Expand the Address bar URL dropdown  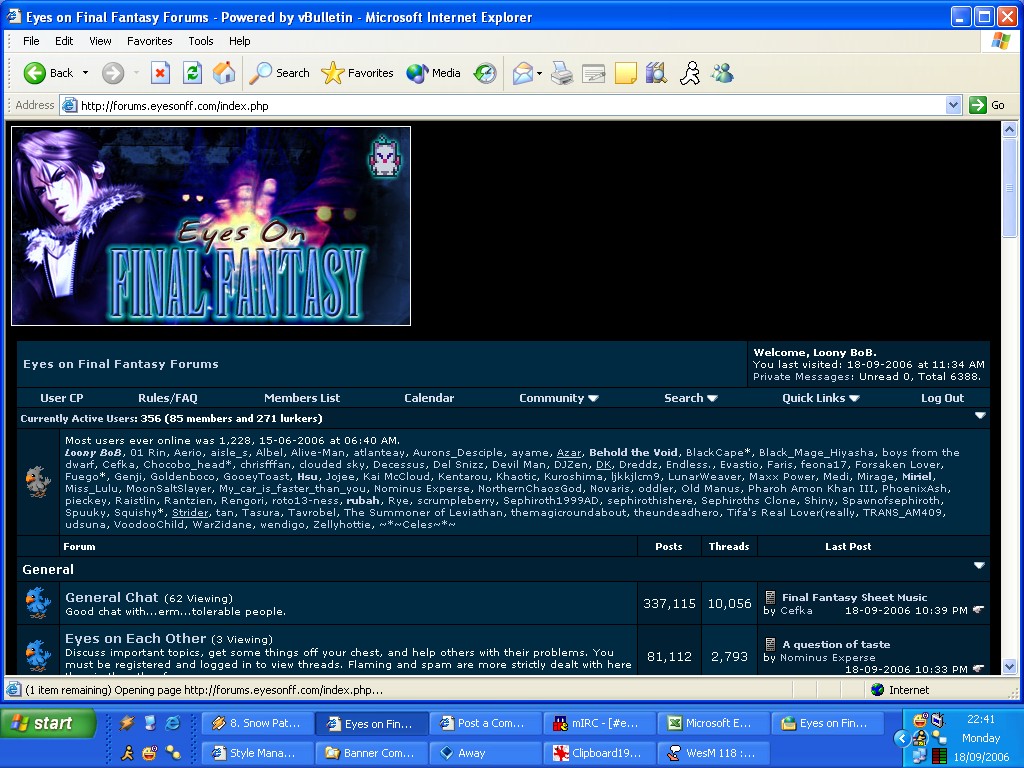[x=953, y=105]
